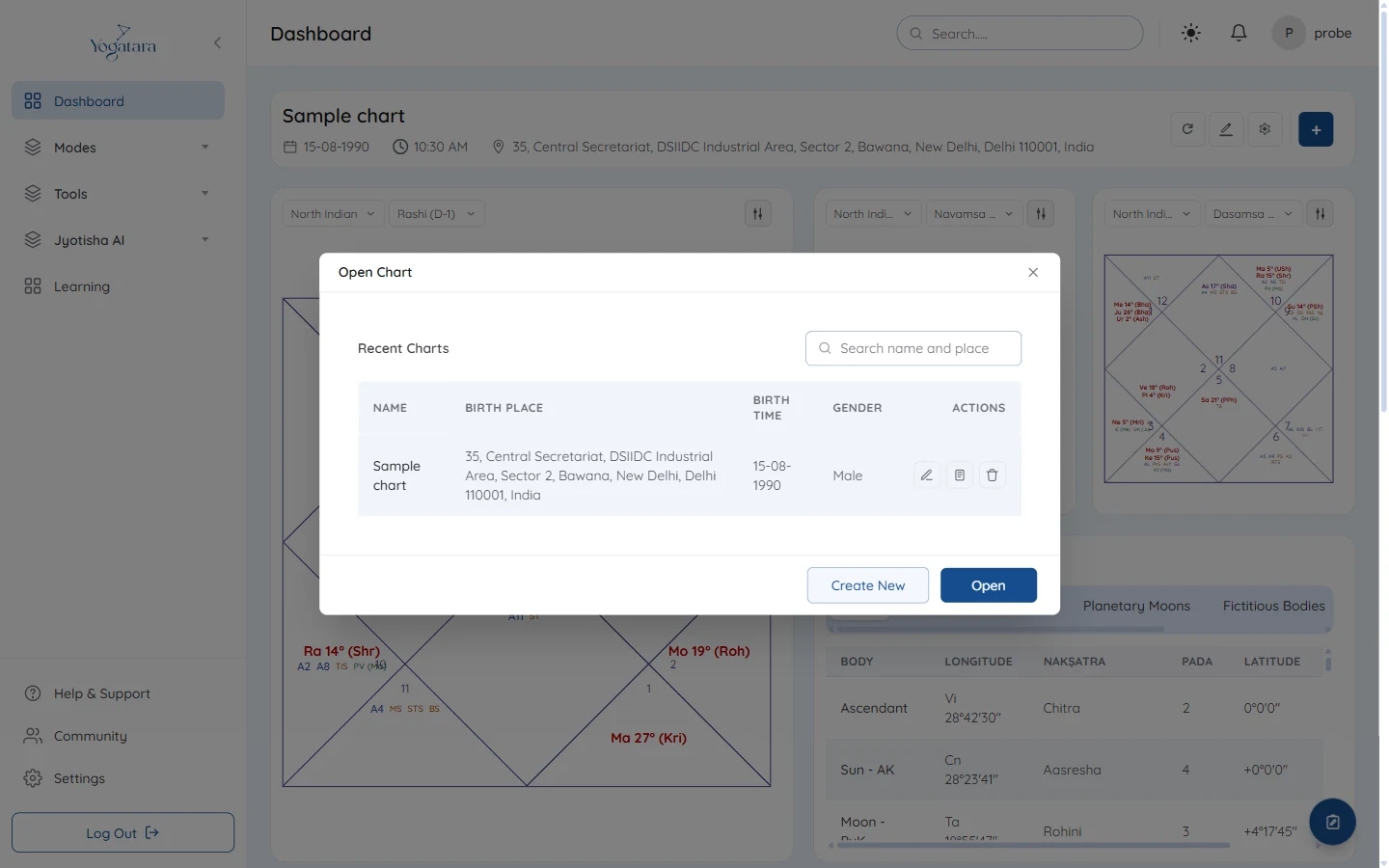This screenshot has width=1389, height=868.
Task: Open the Rashi (D-1) dropdown
Action: [436, 214]
